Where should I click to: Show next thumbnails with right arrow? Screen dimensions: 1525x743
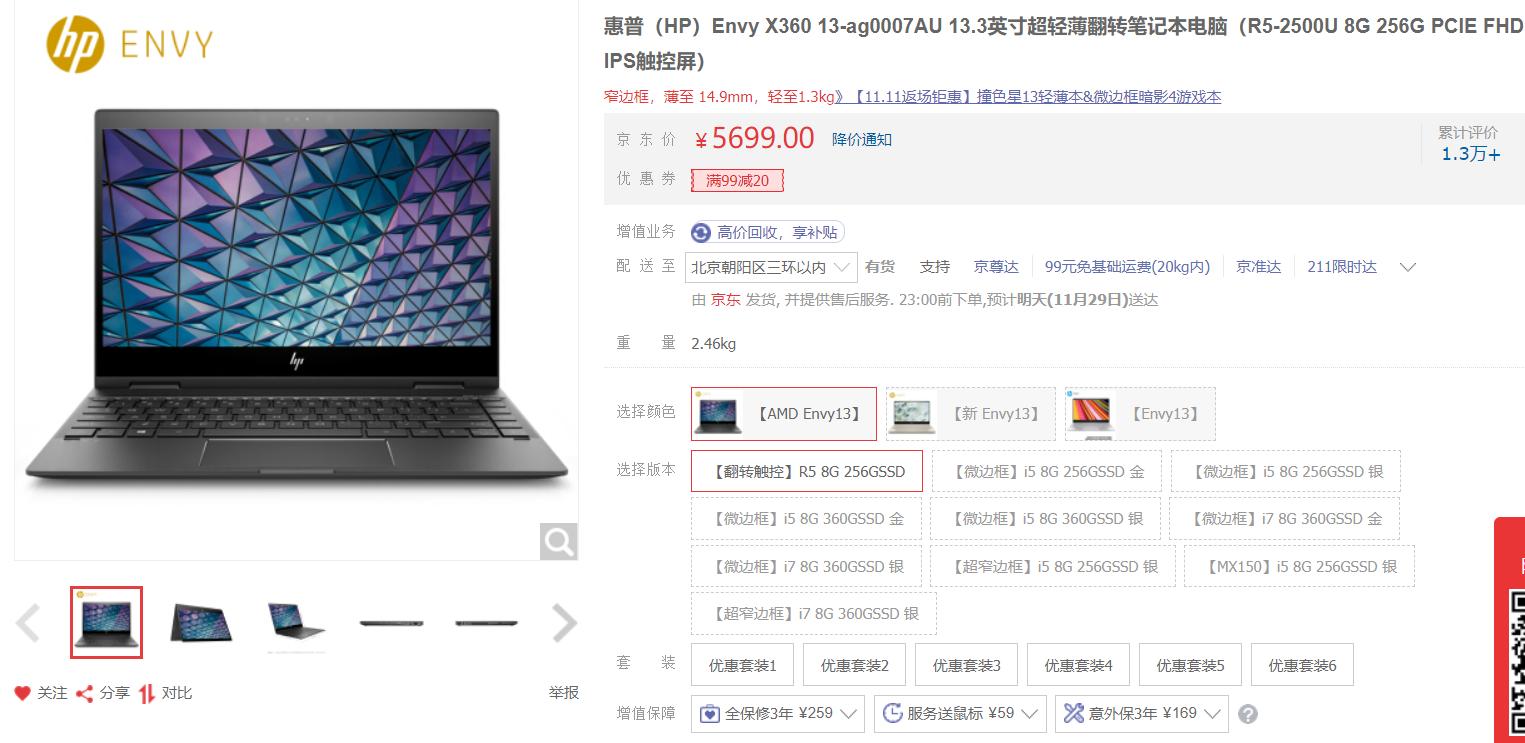pyautogui.click(x=565, y=623)
